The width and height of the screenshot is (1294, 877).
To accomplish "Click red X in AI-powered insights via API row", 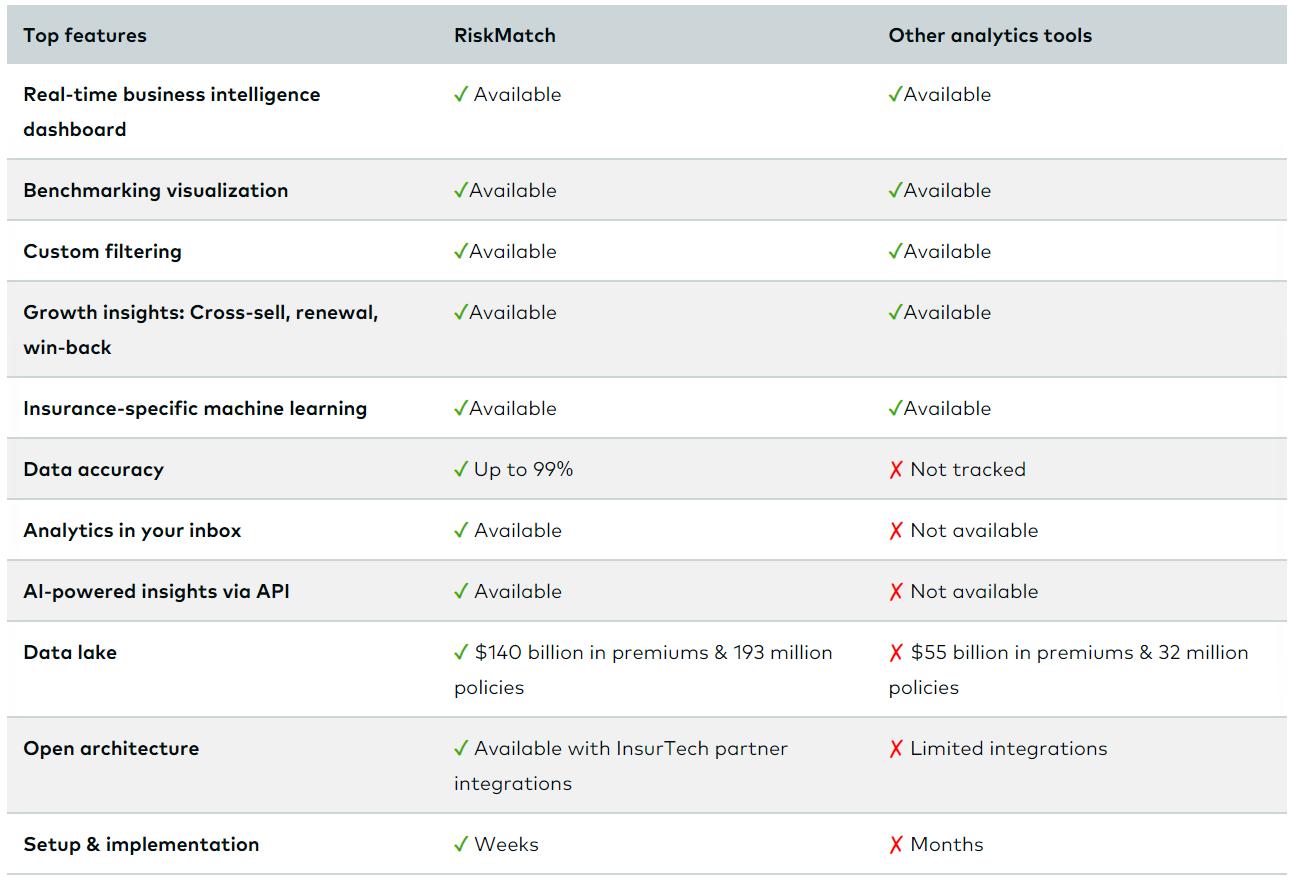I will pos(896,592).
